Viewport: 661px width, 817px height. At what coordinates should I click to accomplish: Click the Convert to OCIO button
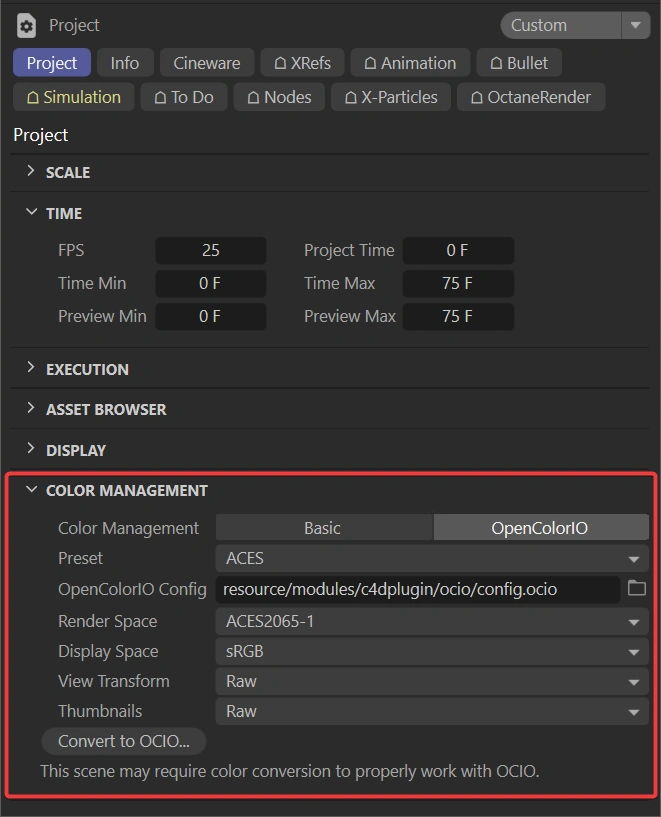point(124,741)
